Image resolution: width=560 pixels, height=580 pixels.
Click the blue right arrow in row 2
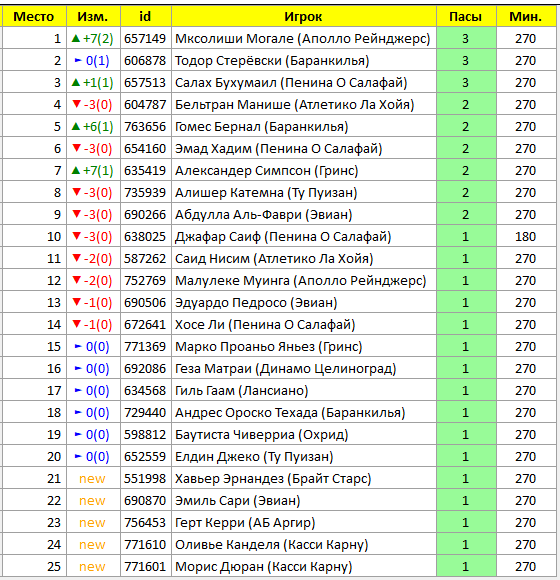pyautogui.click(x=78, y=60)
